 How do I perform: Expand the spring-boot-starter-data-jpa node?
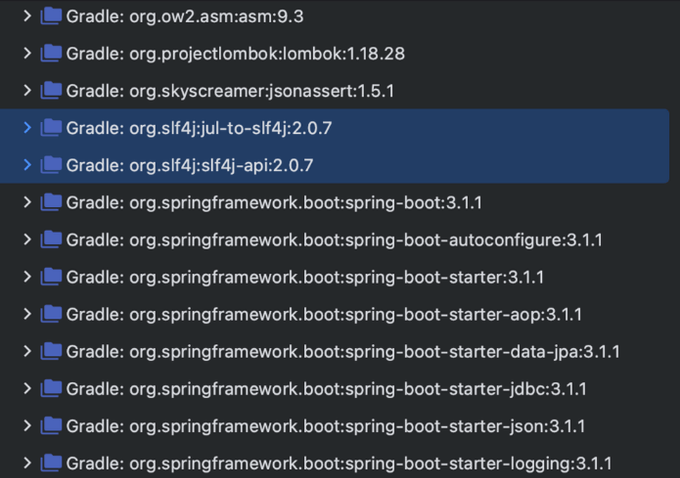click(27, 351)
